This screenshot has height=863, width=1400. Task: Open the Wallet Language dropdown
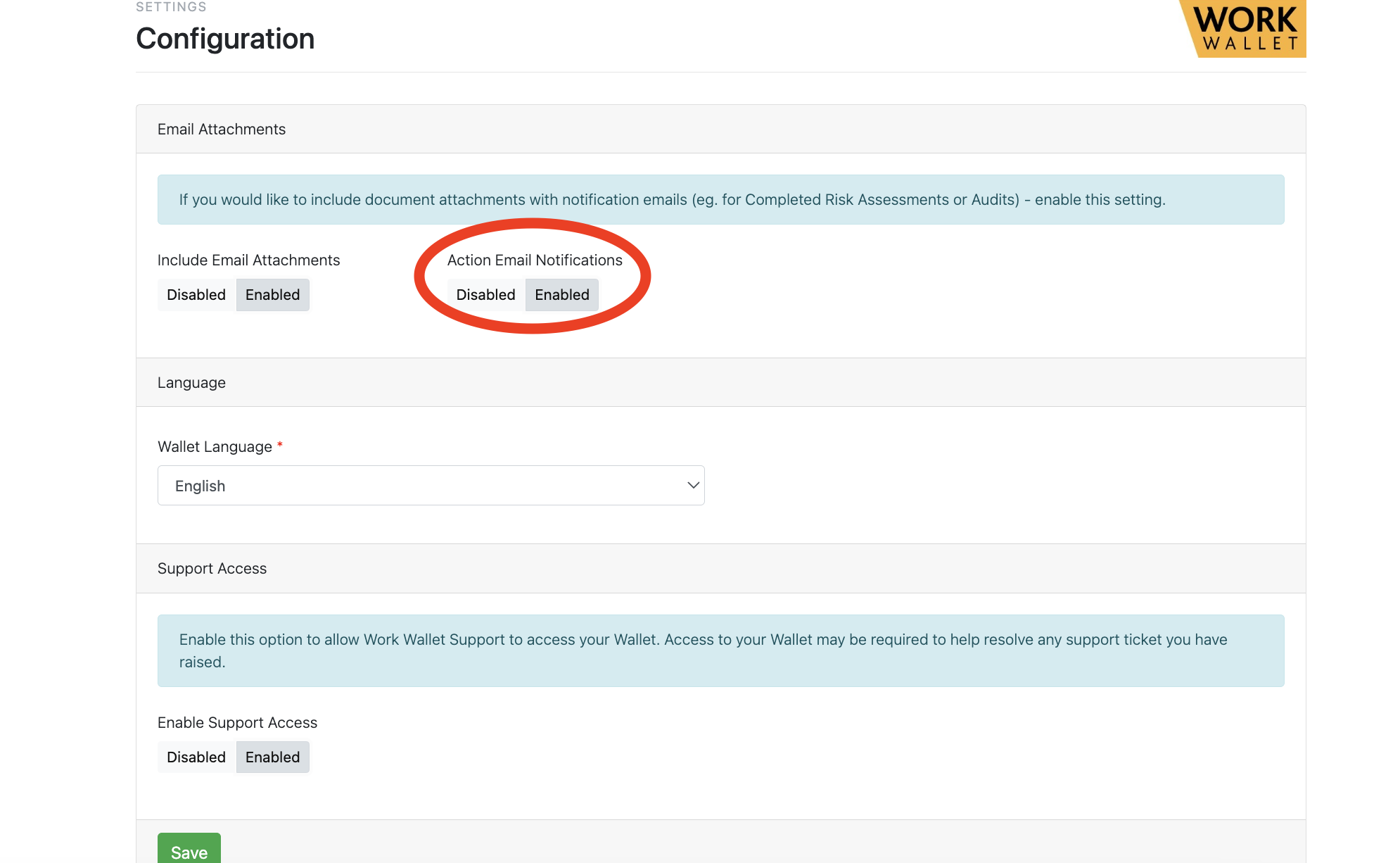tap(431, 486)
